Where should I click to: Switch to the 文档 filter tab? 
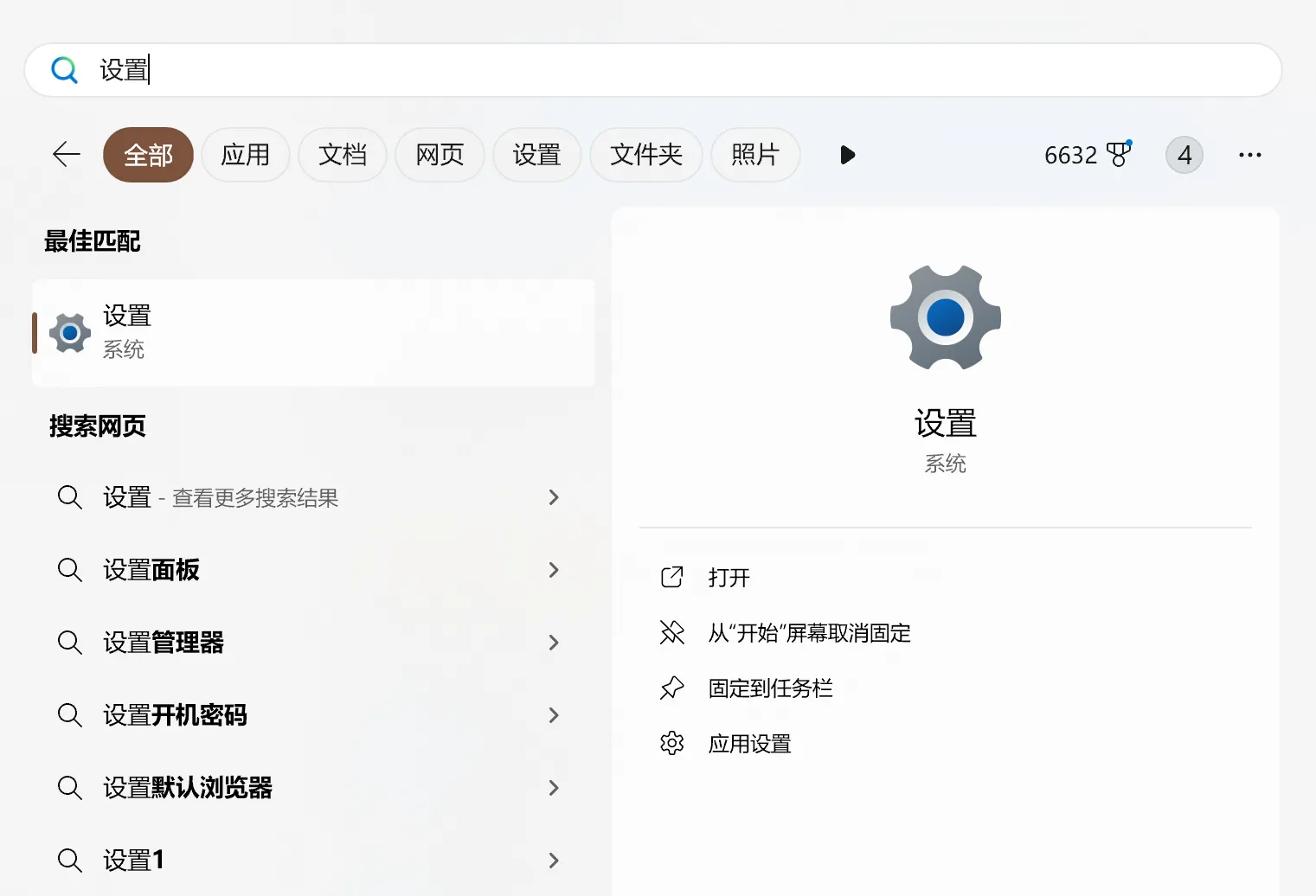[x=343, y=155]
